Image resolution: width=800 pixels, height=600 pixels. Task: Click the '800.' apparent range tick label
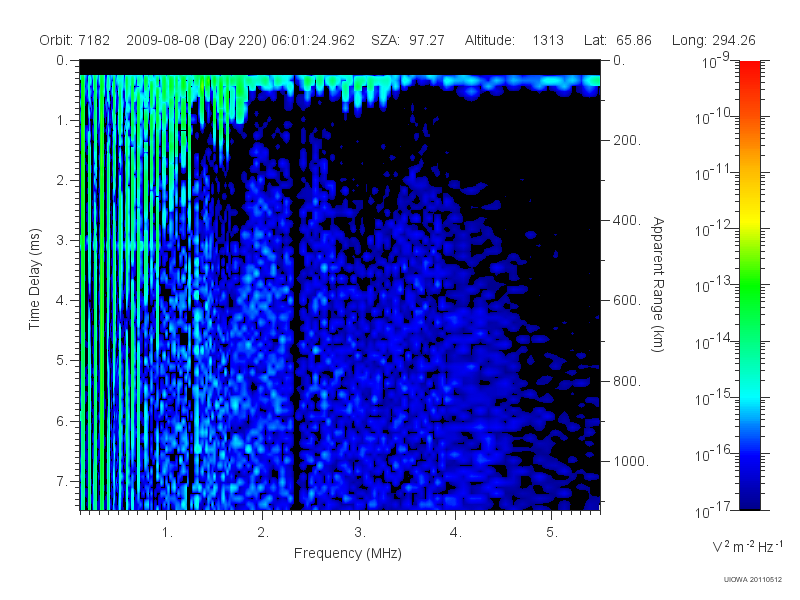pos(627,381)
